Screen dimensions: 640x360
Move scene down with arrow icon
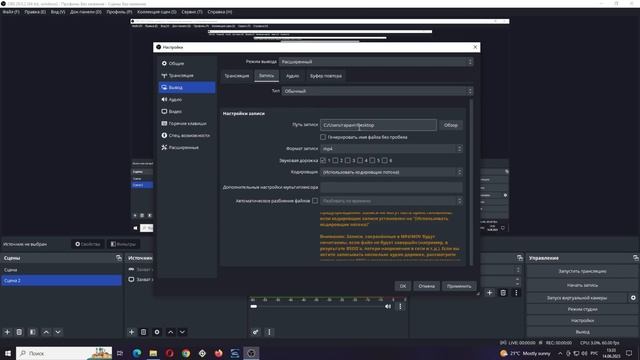pos(58,332)
